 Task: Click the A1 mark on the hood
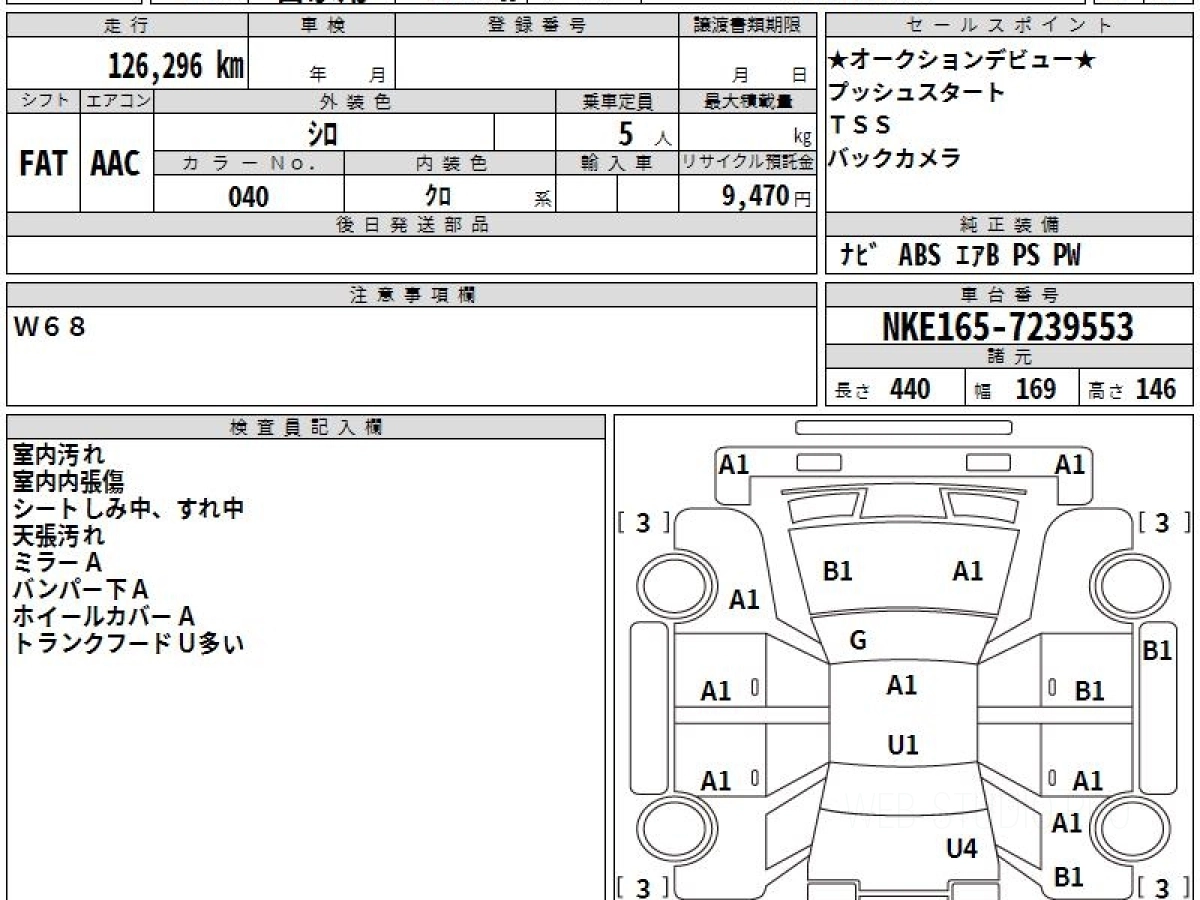point(967,571)
